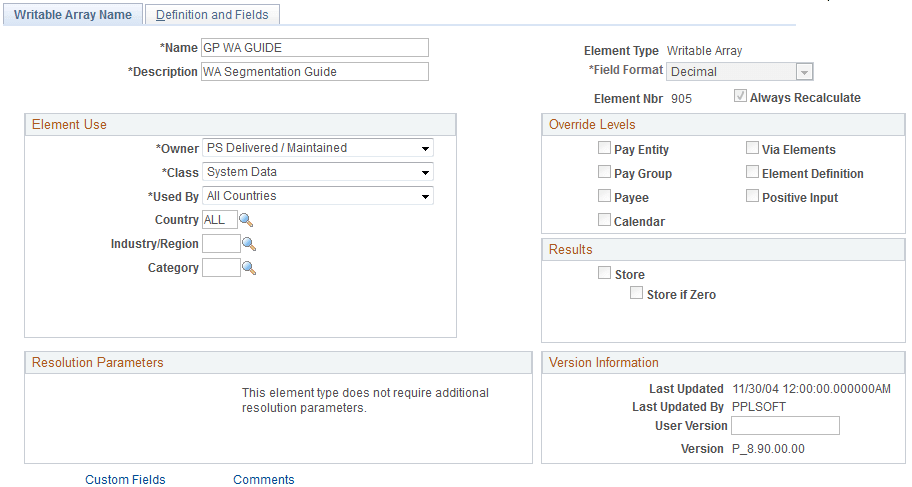Toggle the Element Definition checkbox
Screen dimensions: 912x487
(x=753, y=173)
